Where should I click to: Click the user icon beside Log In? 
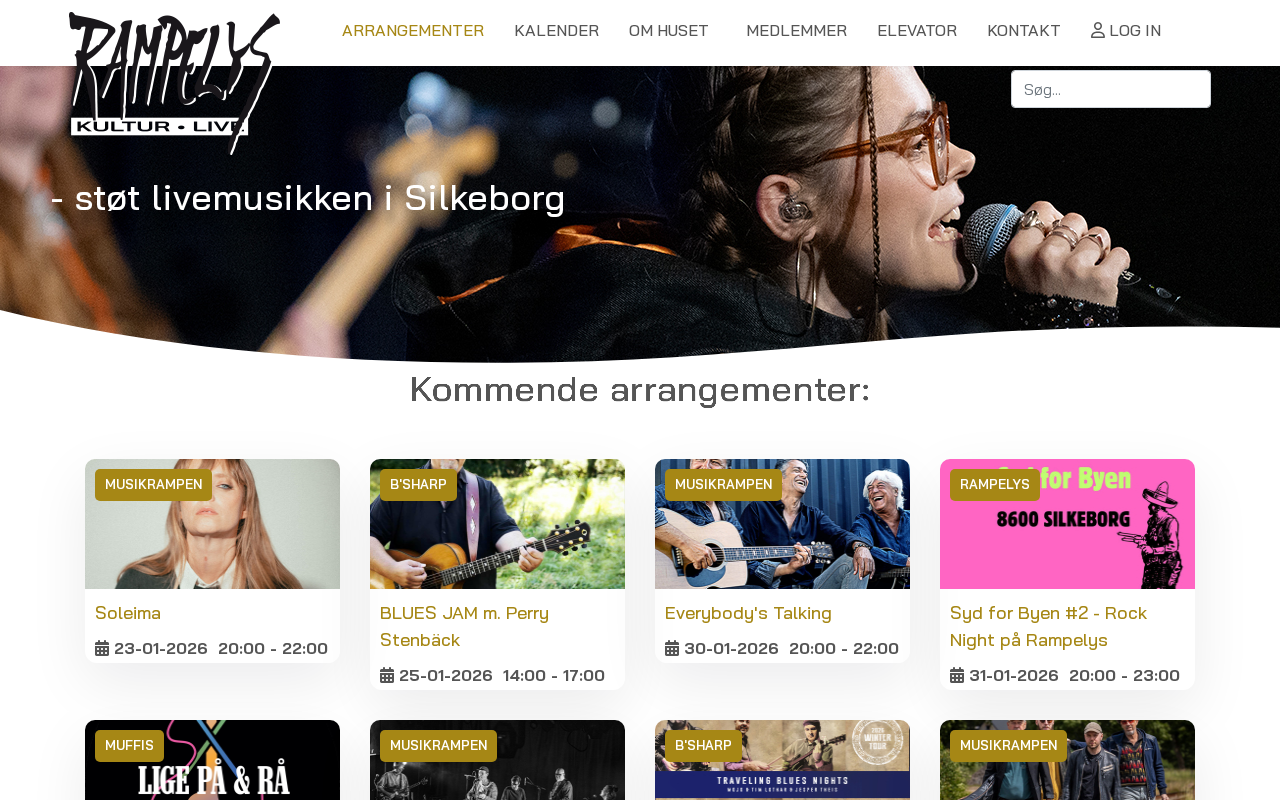1098,31
